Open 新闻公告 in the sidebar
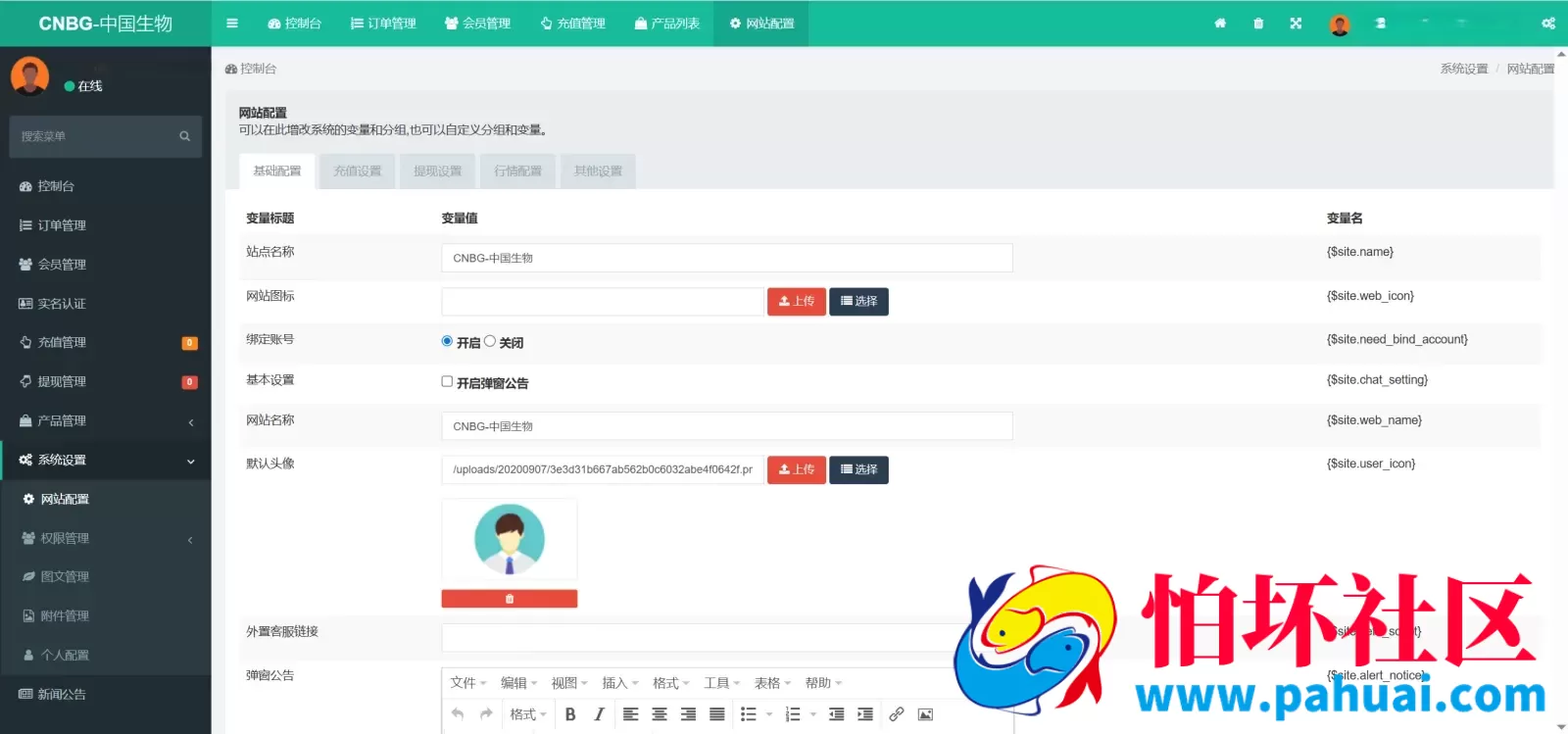Viewport: 1568px width, 734px height. coord(106,694)
